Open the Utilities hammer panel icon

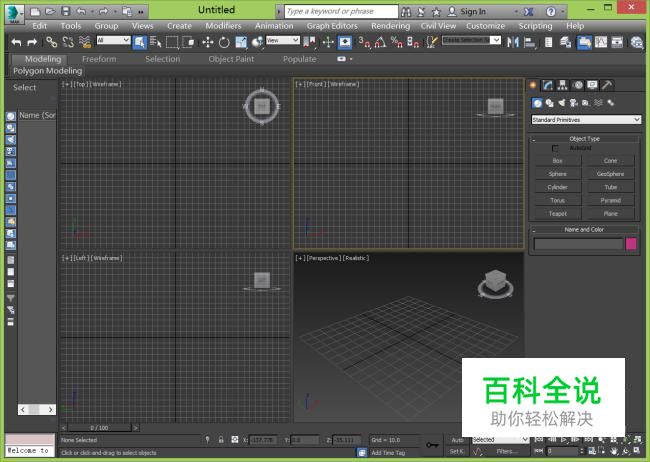[608, 85]
